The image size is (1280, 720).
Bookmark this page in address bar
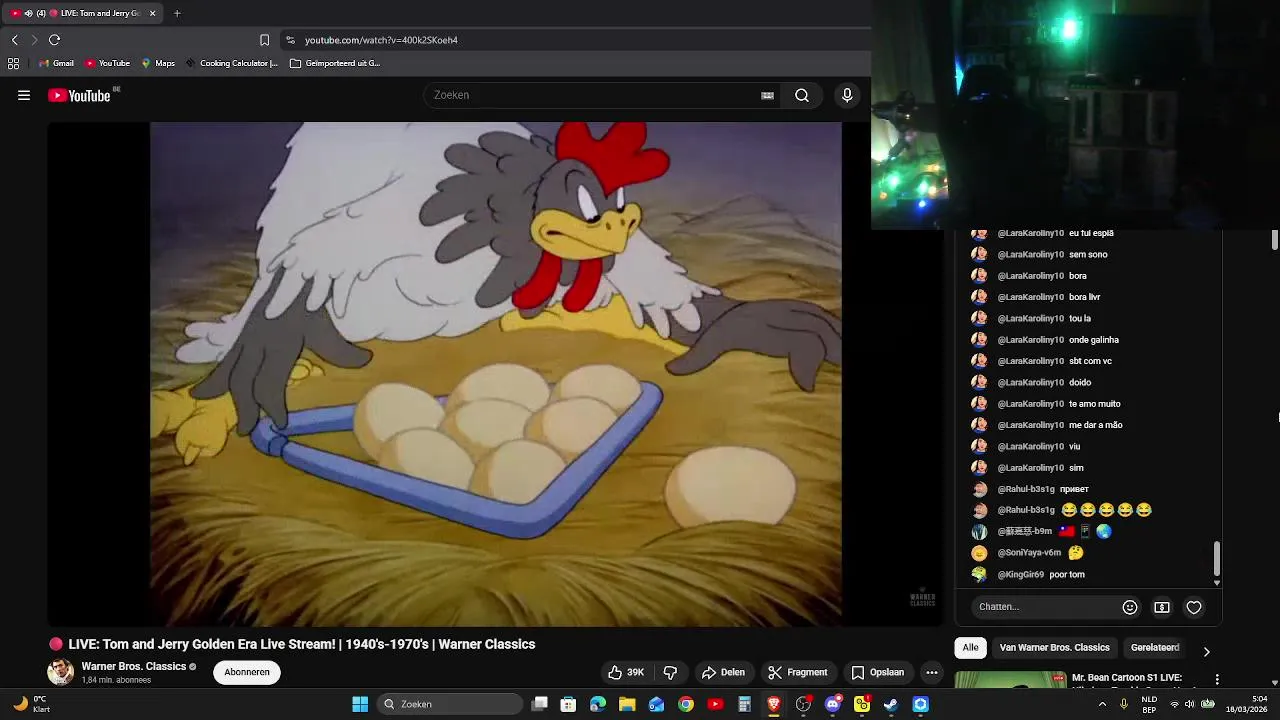tap(264, 40)
